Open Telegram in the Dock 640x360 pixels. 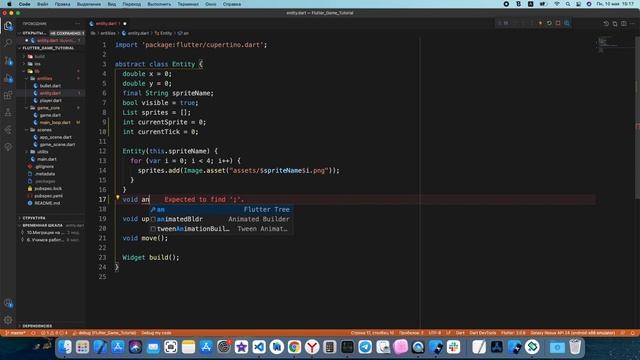coord(365,347)
